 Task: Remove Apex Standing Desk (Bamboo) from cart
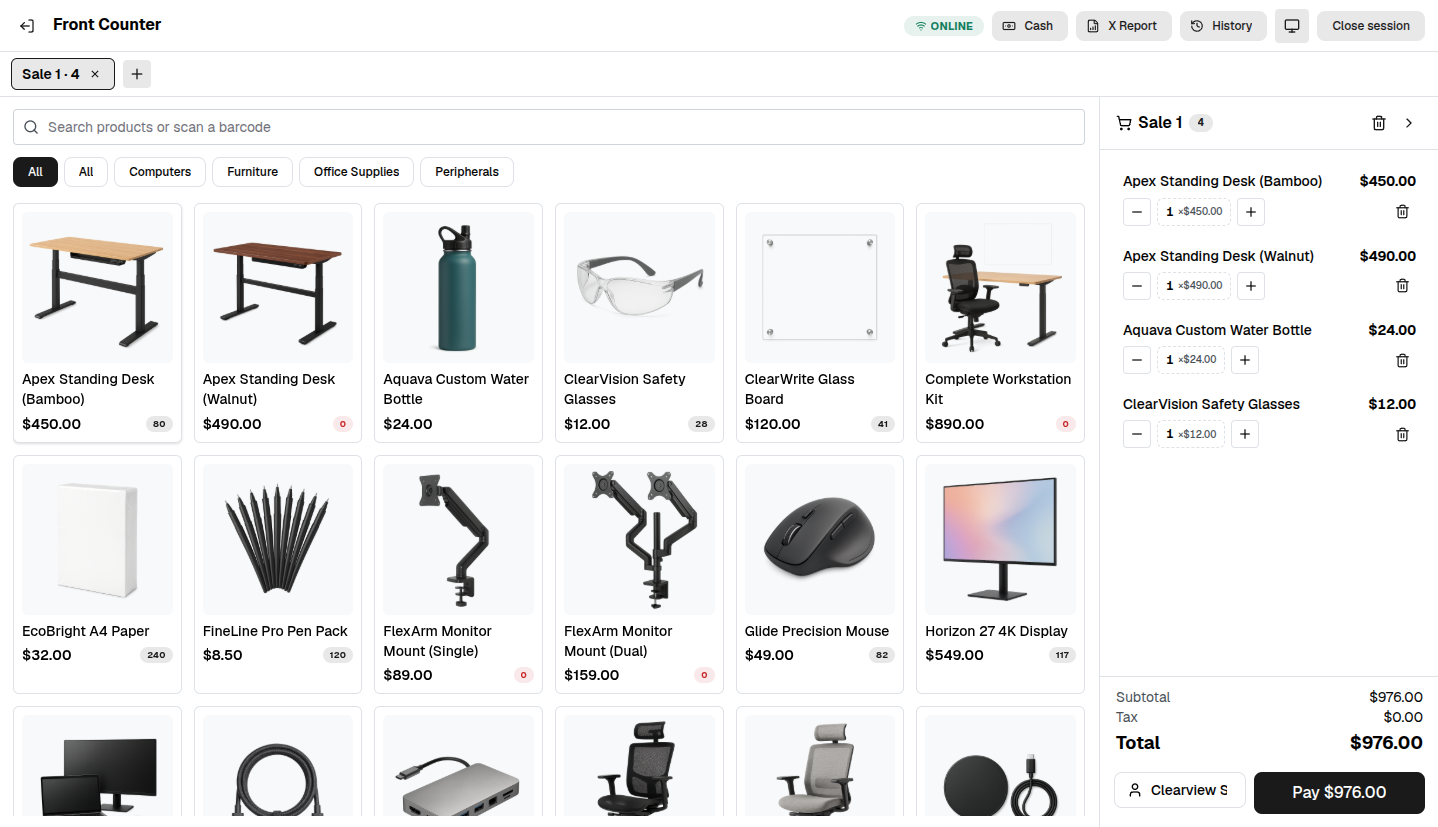[1402, 212]
